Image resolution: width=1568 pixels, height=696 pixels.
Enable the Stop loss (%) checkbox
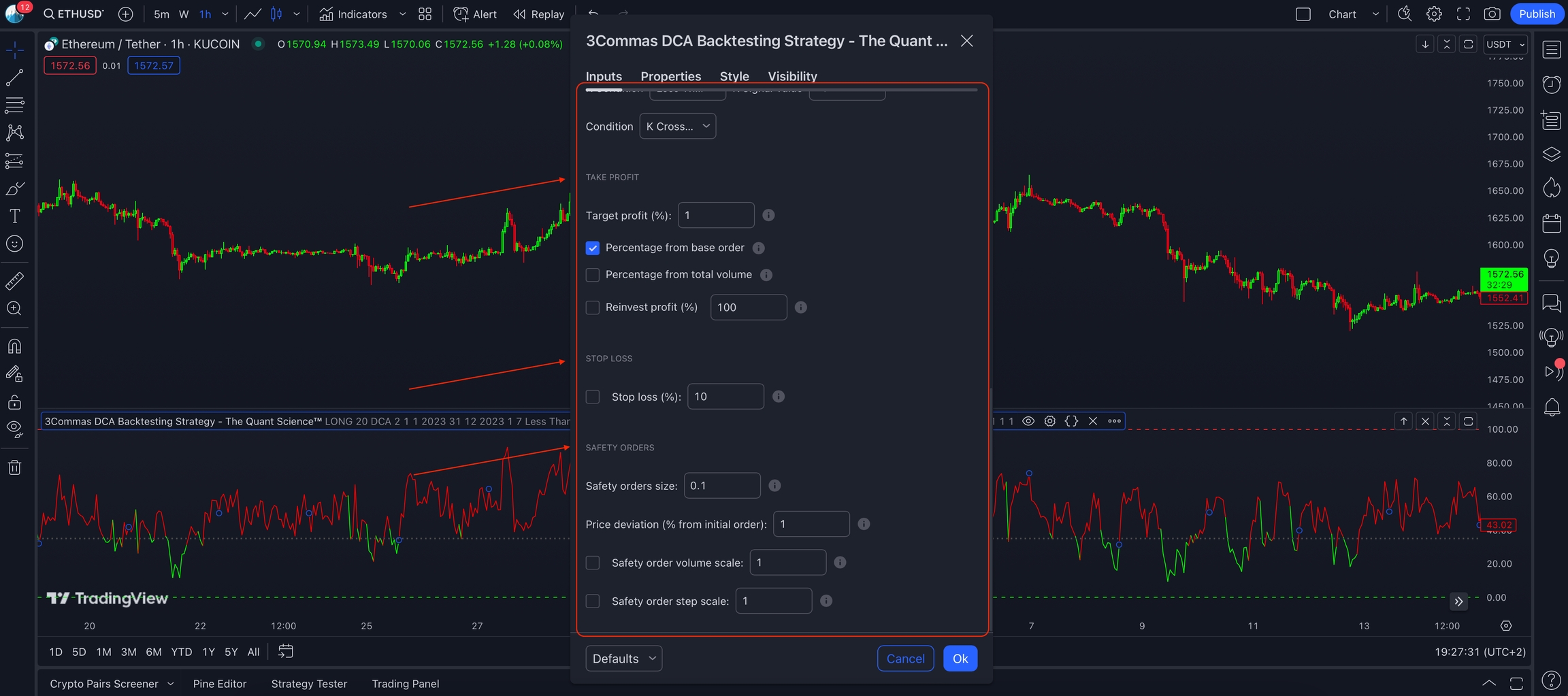point(593,397)
